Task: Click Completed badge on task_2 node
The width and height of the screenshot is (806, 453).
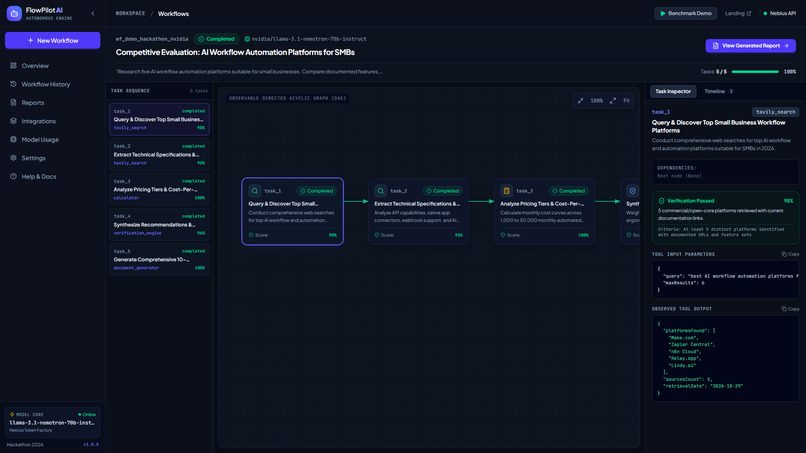Action: (443, 191)
